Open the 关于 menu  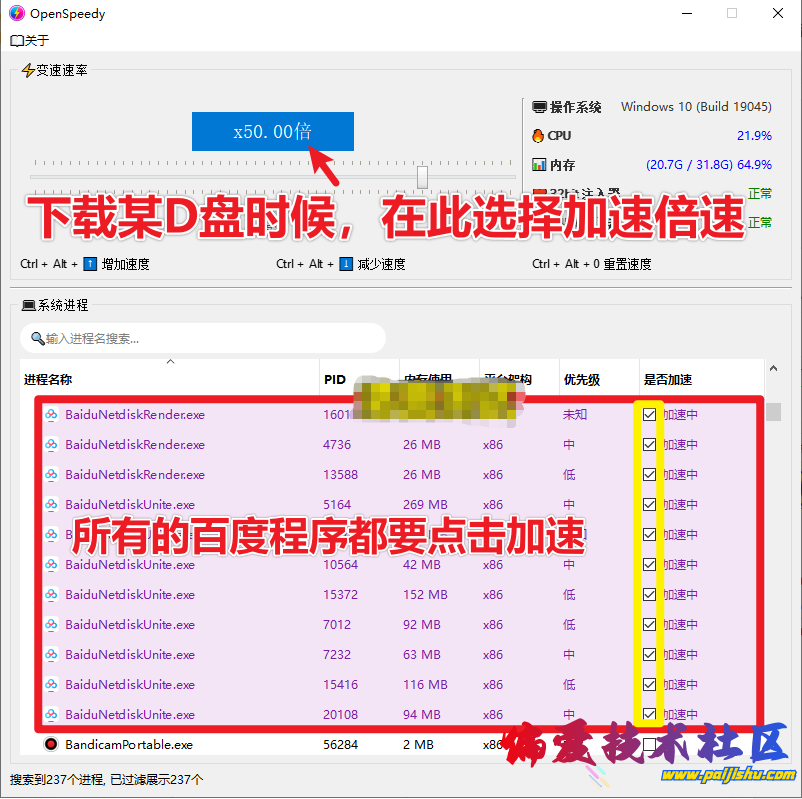click(x=28, y=40)
